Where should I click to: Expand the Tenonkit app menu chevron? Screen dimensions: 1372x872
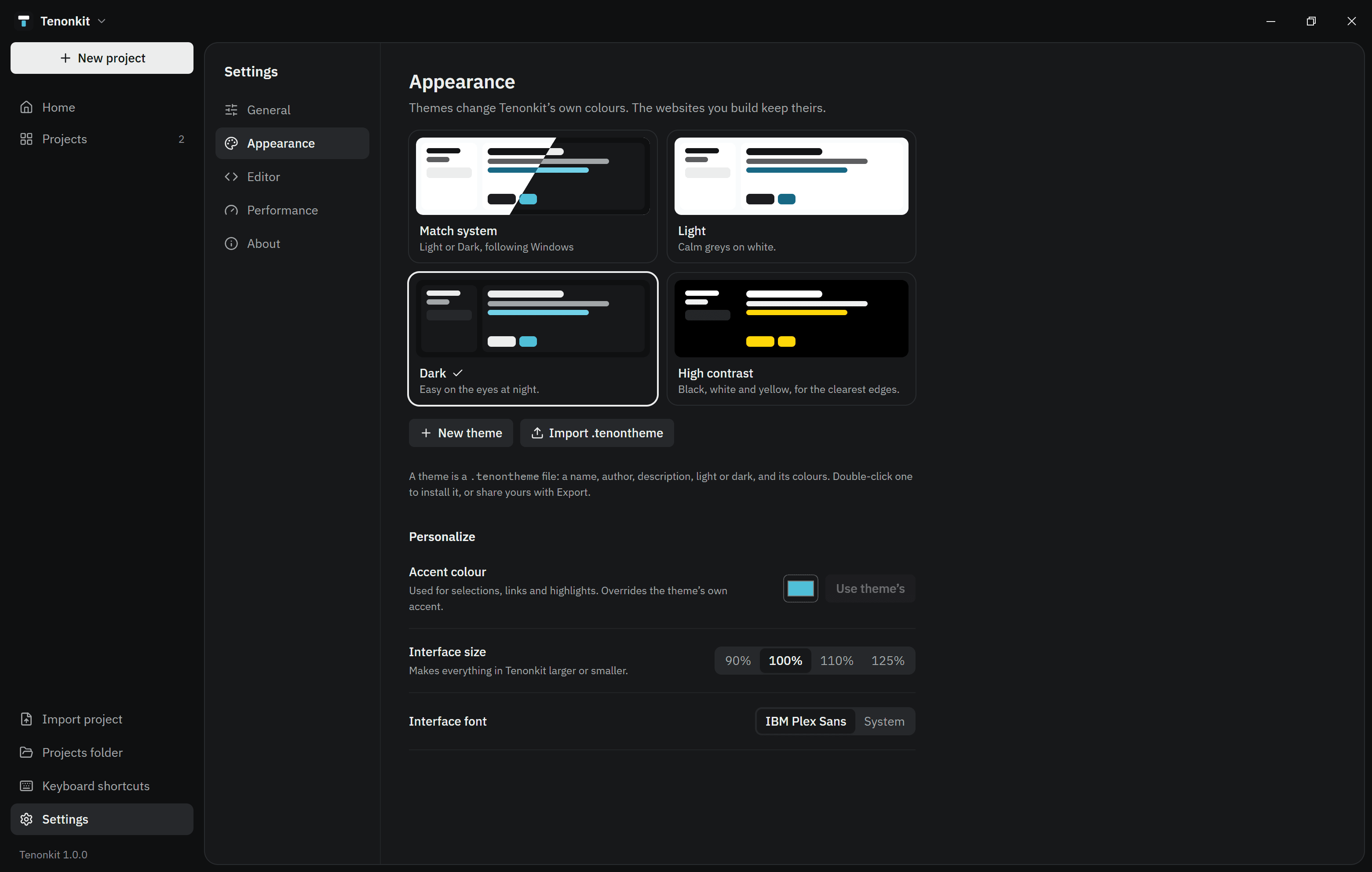pos(102,21)
